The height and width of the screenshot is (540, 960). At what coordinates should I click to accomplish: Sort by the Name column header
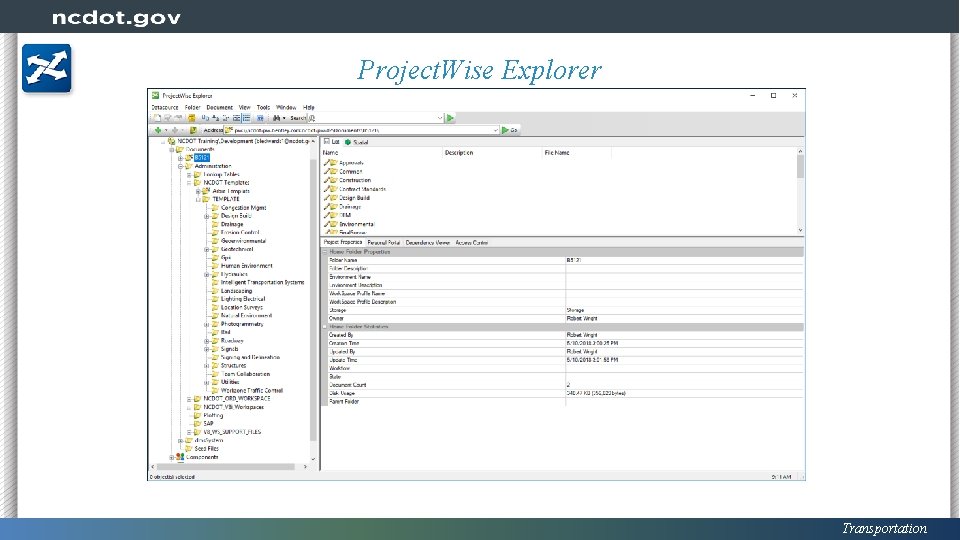click(381, 152)
